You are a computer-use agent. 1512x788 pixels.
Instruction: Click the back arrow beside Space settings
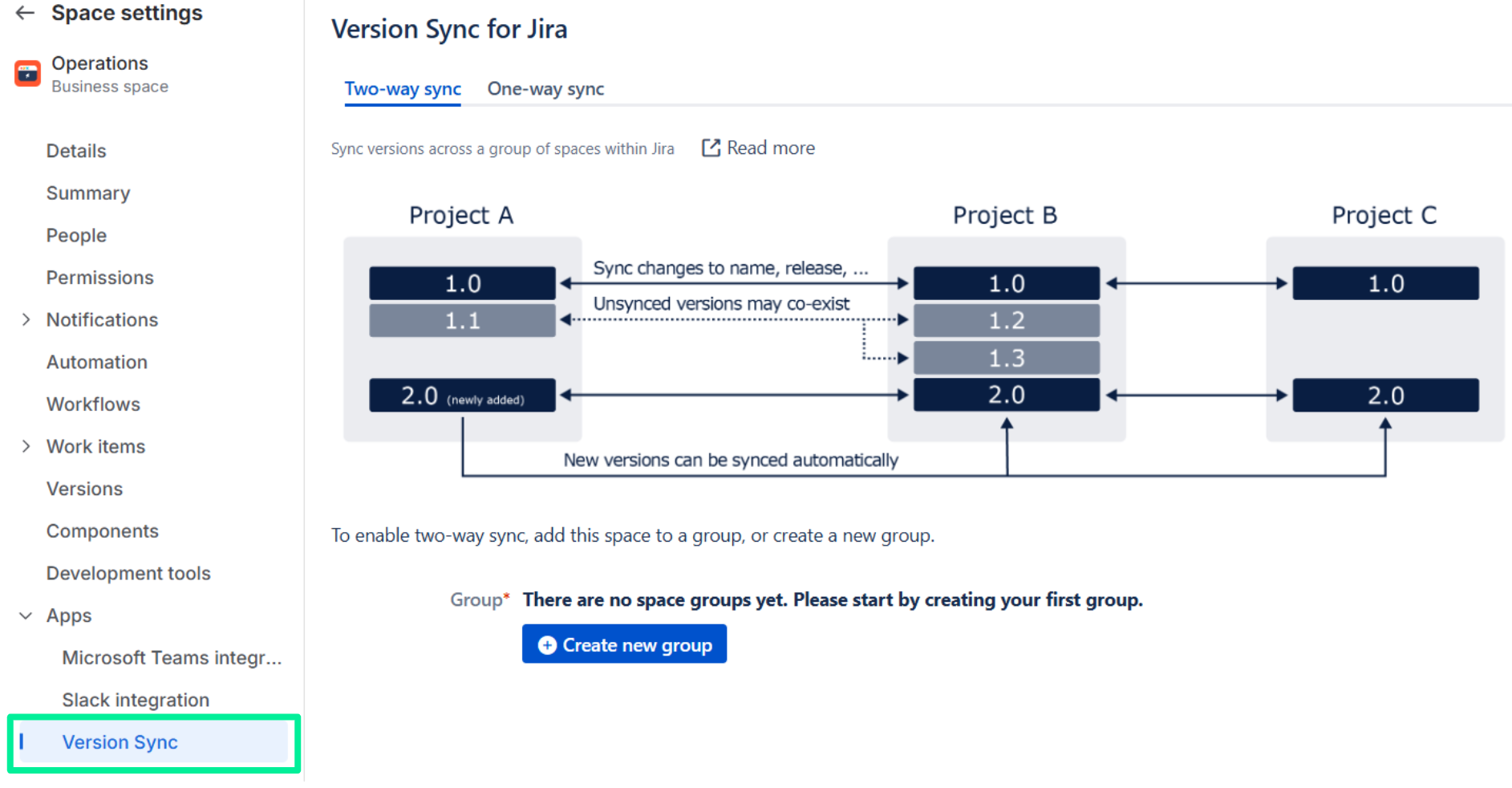25,13
